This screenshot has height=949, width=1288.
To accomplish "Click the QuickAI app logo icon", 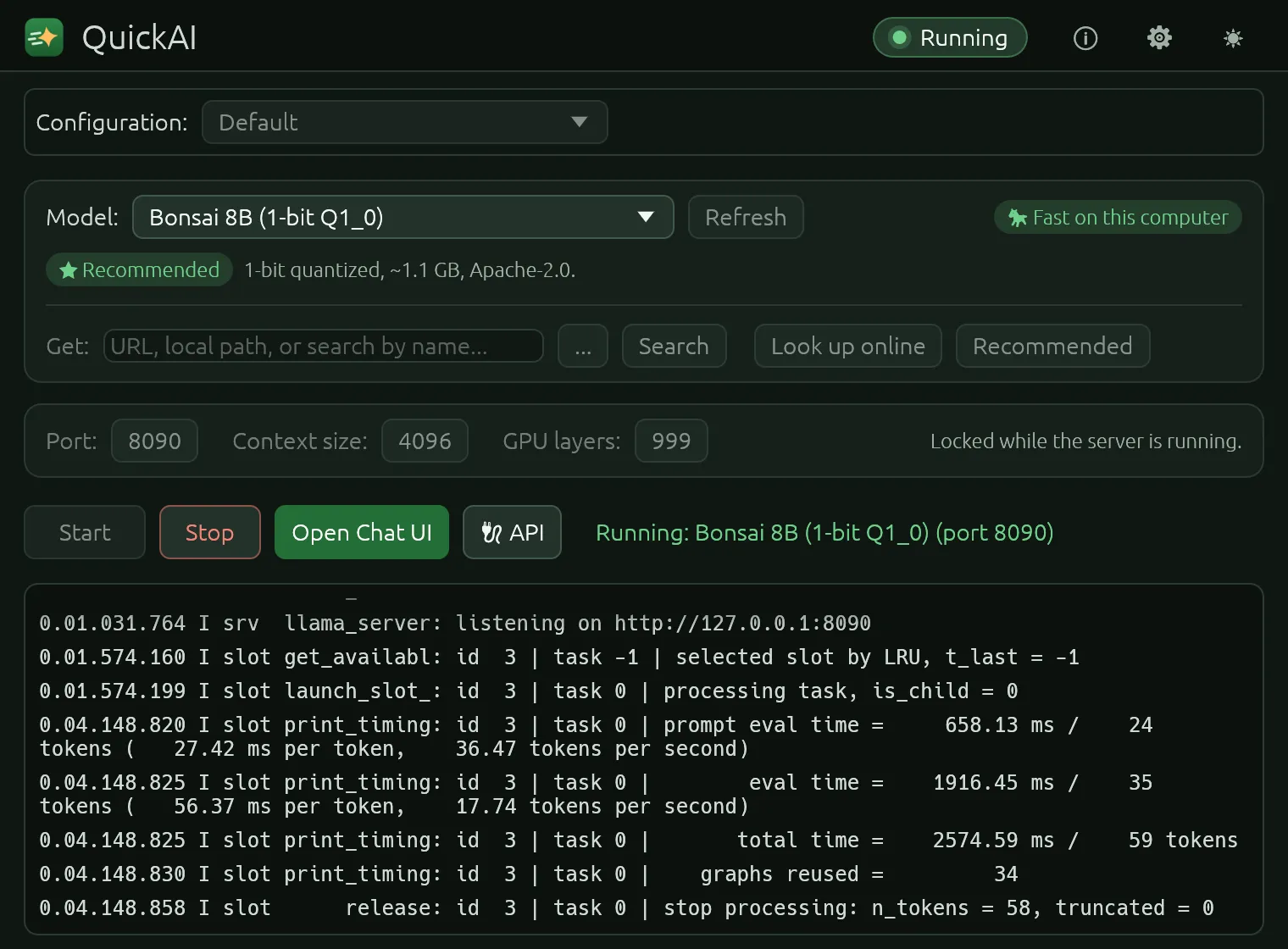I will click(44, 37).
